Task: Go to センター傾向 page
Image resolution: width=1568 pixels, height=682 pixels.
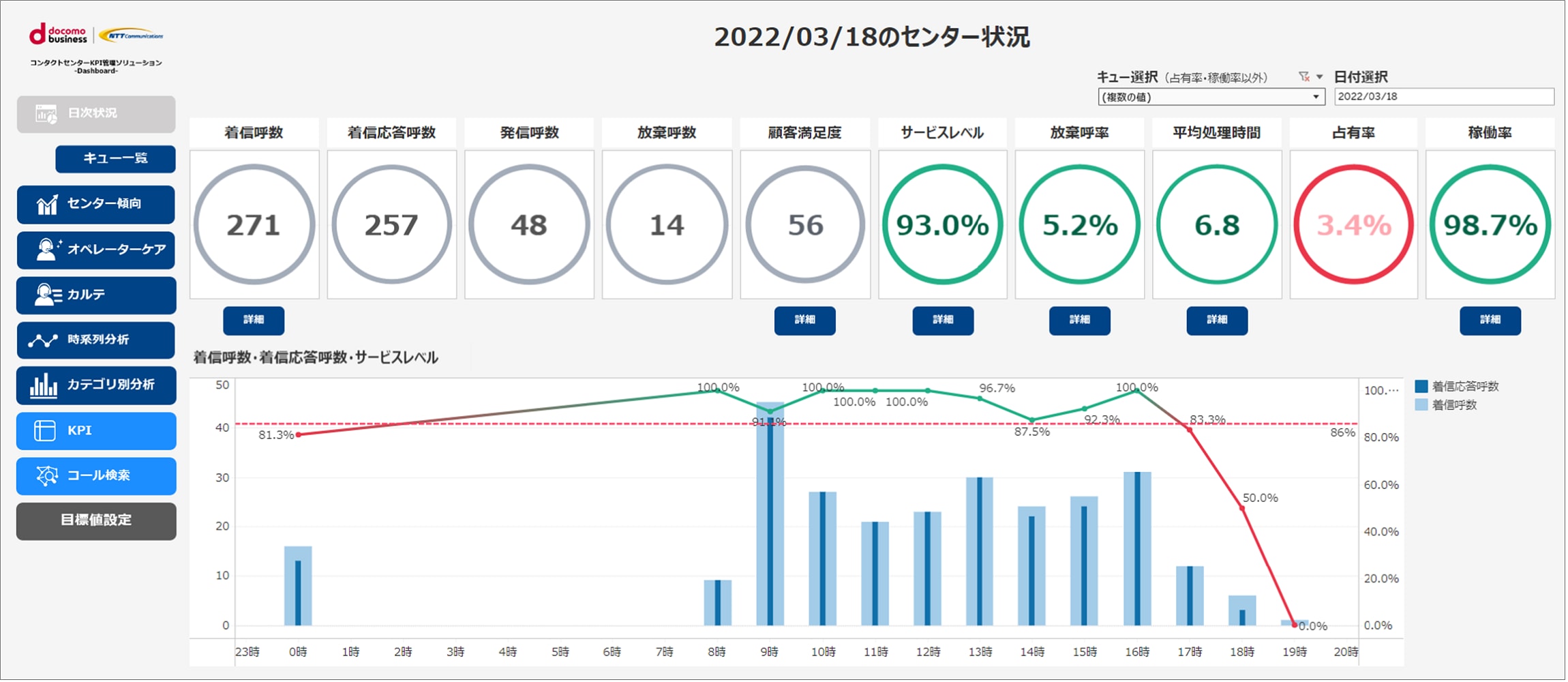Action: click(x=96, y=205)
